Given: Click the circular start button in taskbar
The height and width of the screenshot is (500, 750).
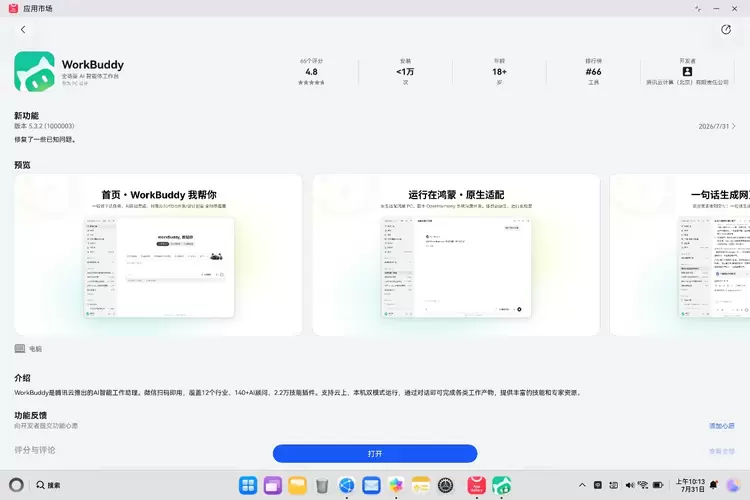Looking at the screenshot, I should (x=16, y=485).
